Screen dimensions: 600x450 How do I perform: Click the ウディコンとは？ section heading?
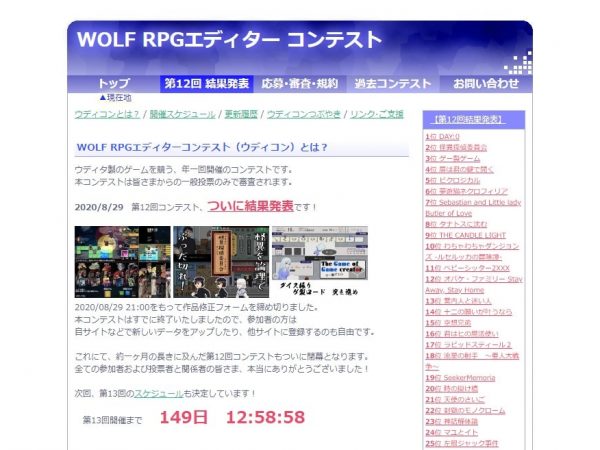coord(202,147)
